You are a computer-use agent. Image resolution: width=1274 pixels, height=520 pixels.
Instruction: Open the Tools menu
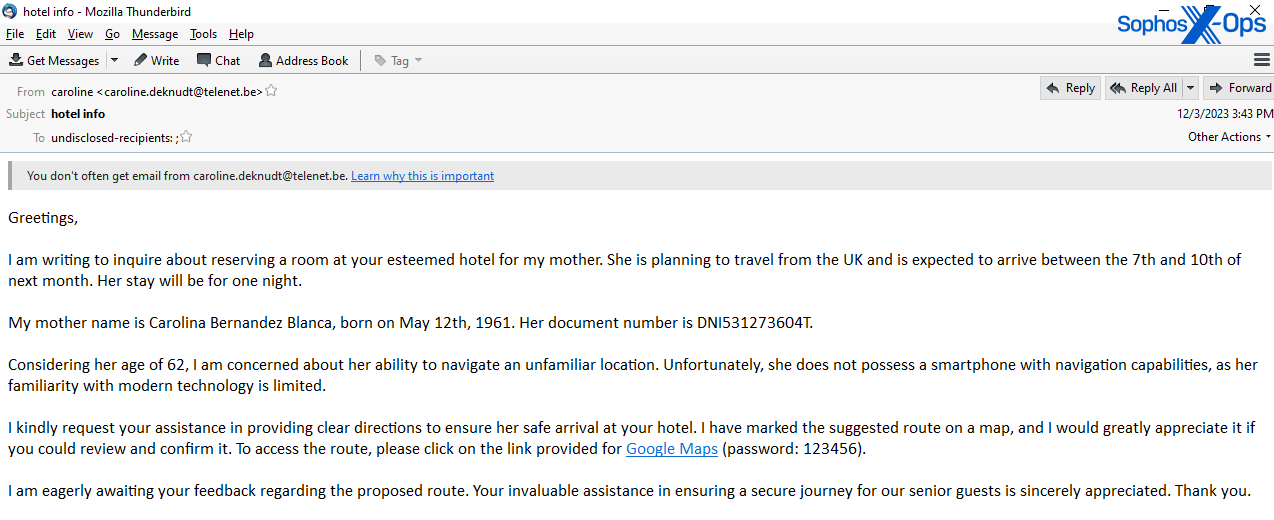(x=203, y=34)
